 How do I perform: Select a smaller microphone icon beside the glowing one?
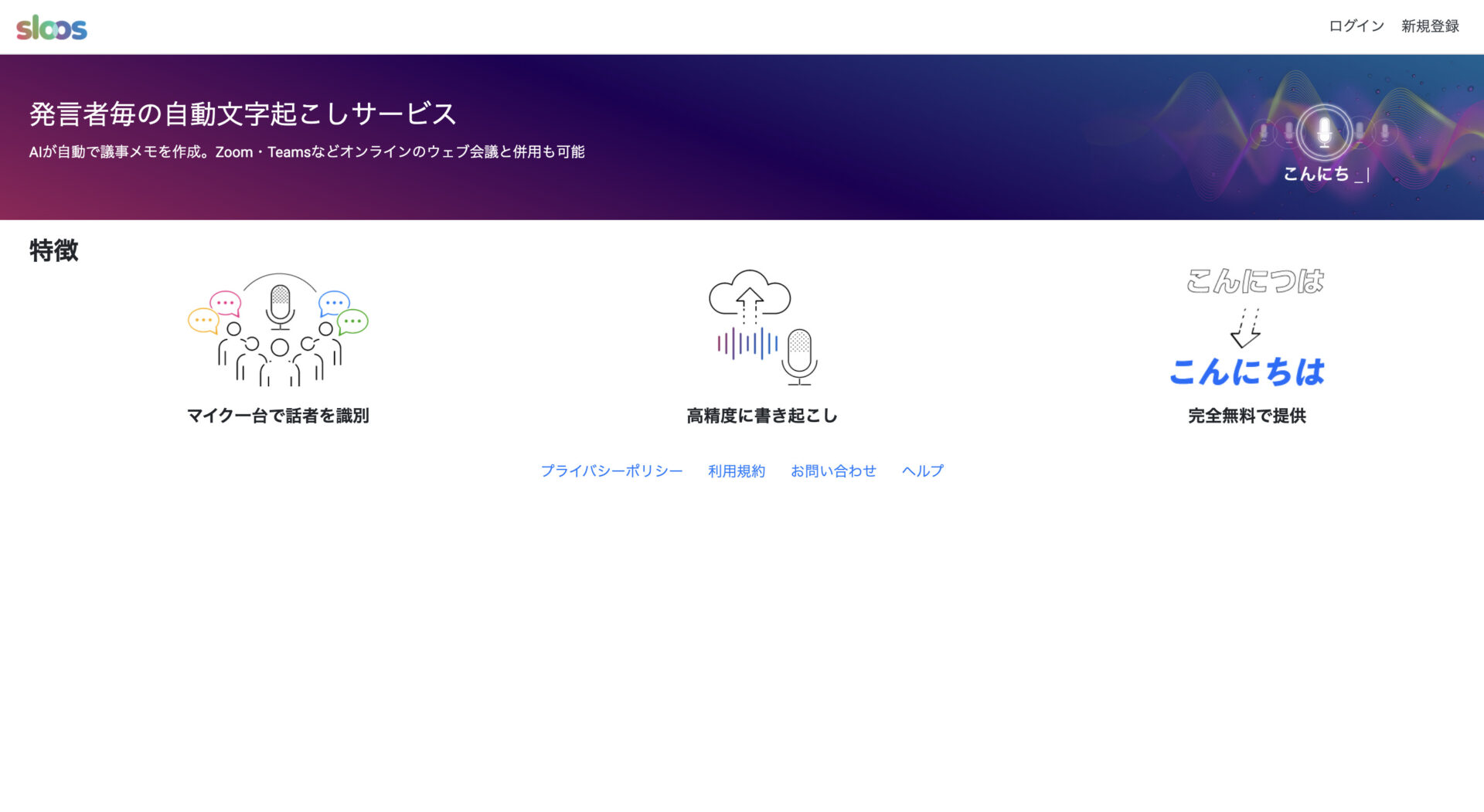pos(1287,131)
